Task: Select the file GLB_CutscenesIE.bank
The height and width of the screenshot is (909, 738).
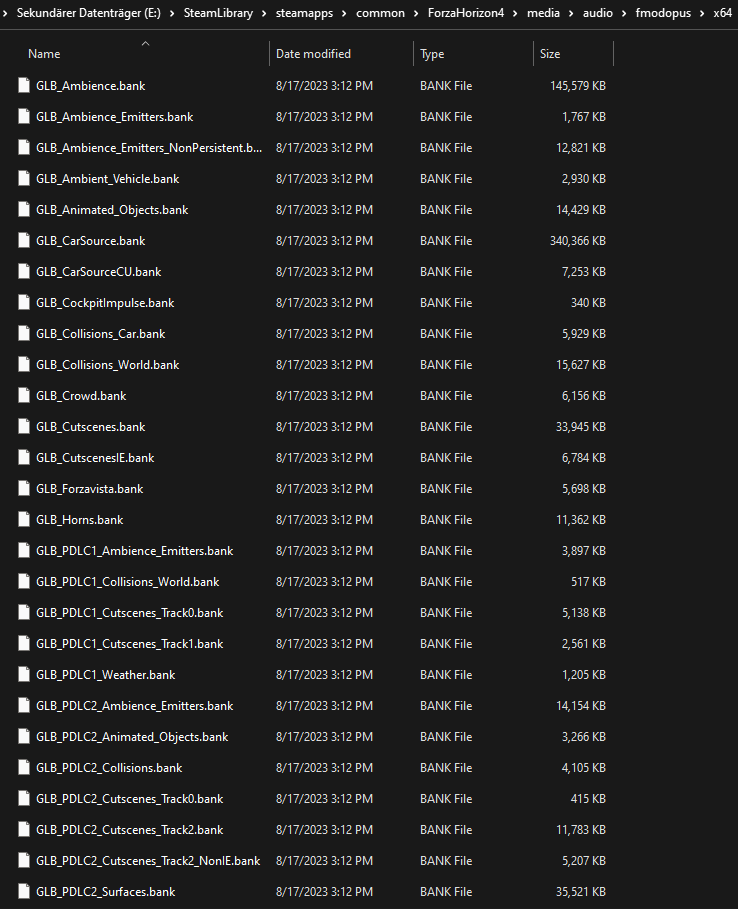Action: (x=95, y=458)
